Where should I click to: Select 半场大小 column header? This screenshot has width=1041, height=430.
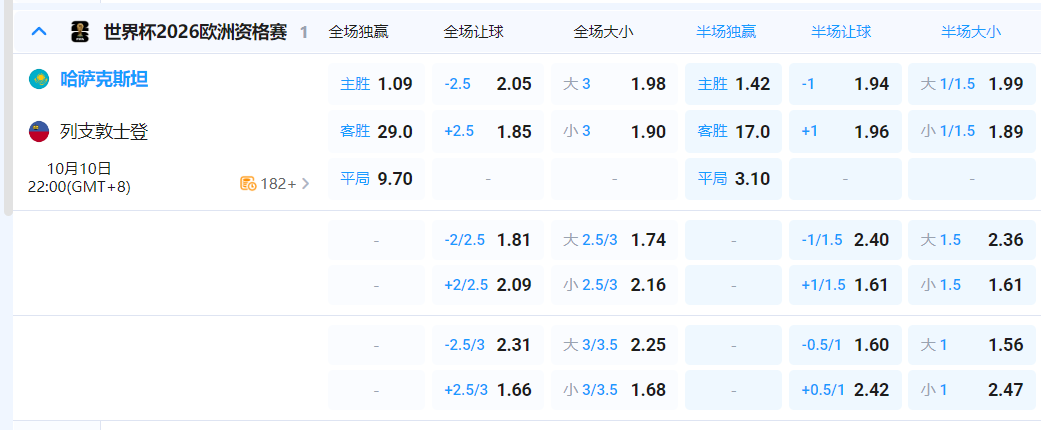970,32
